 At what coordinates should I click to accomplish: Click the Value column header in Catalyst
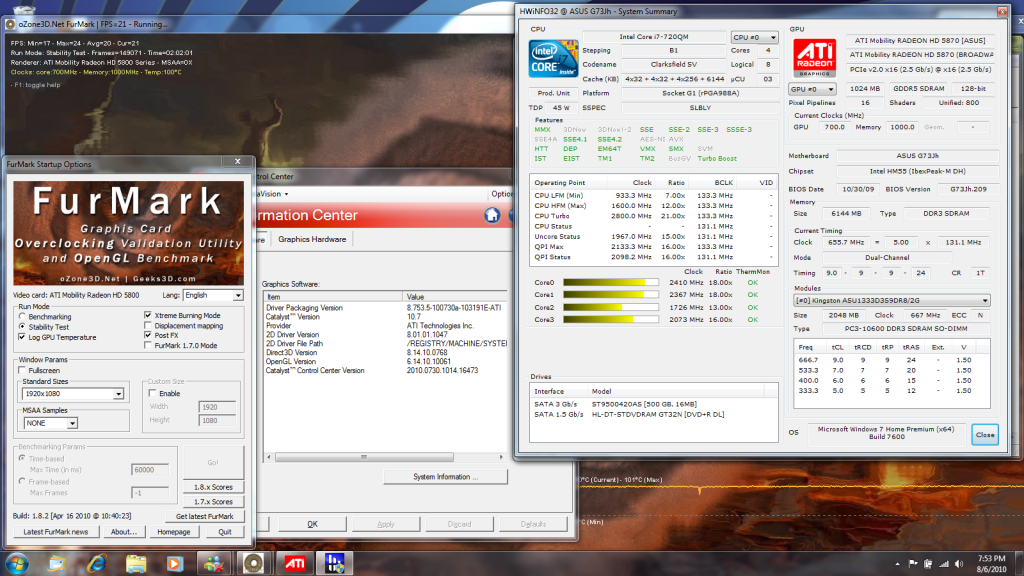(455, 296)
